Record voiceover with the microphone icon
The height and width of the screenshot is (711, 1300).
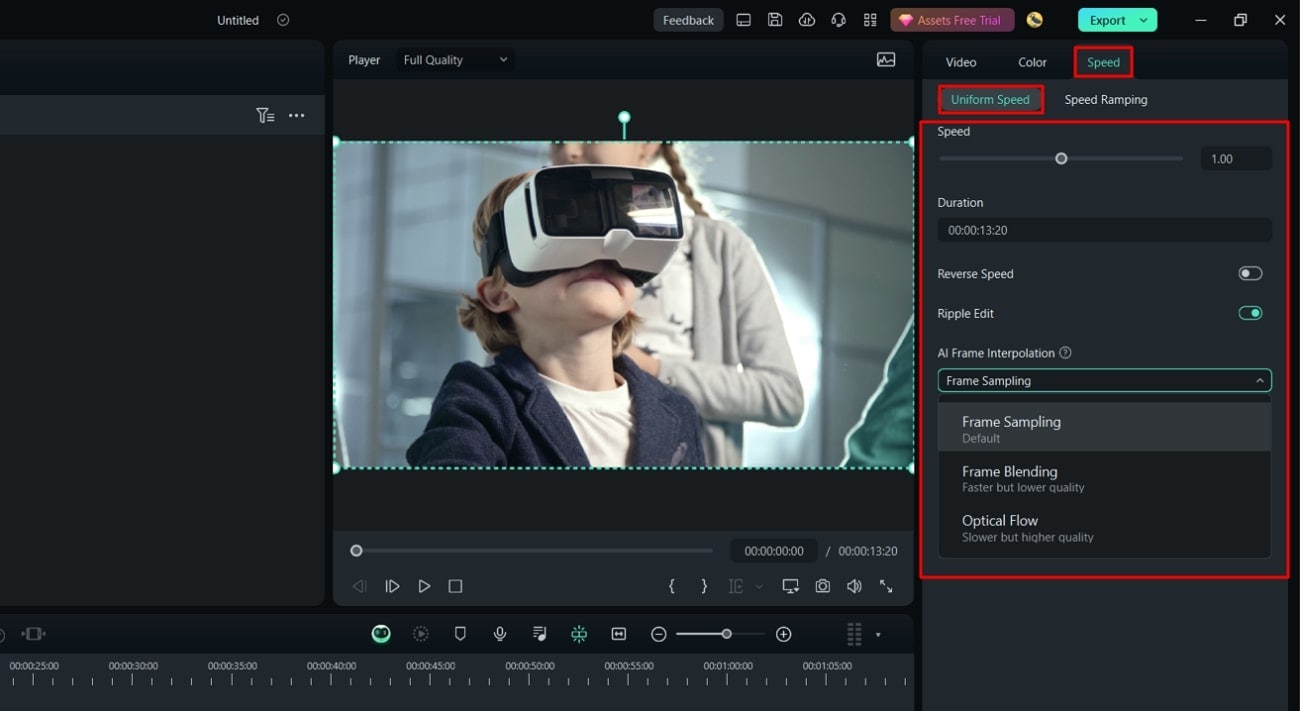pos(500,634)
